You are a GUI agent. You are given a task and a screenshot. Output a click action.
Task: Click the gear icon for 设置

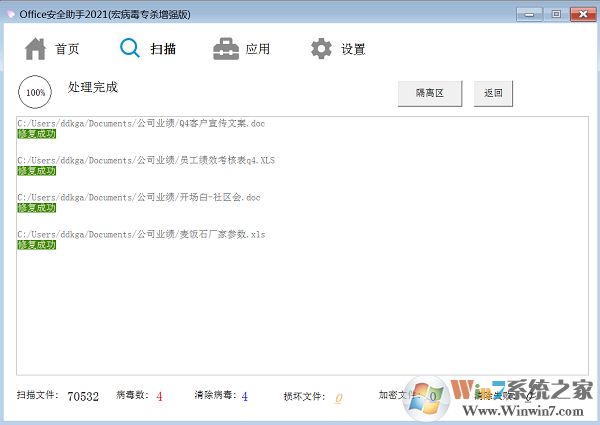click(321, 49)
